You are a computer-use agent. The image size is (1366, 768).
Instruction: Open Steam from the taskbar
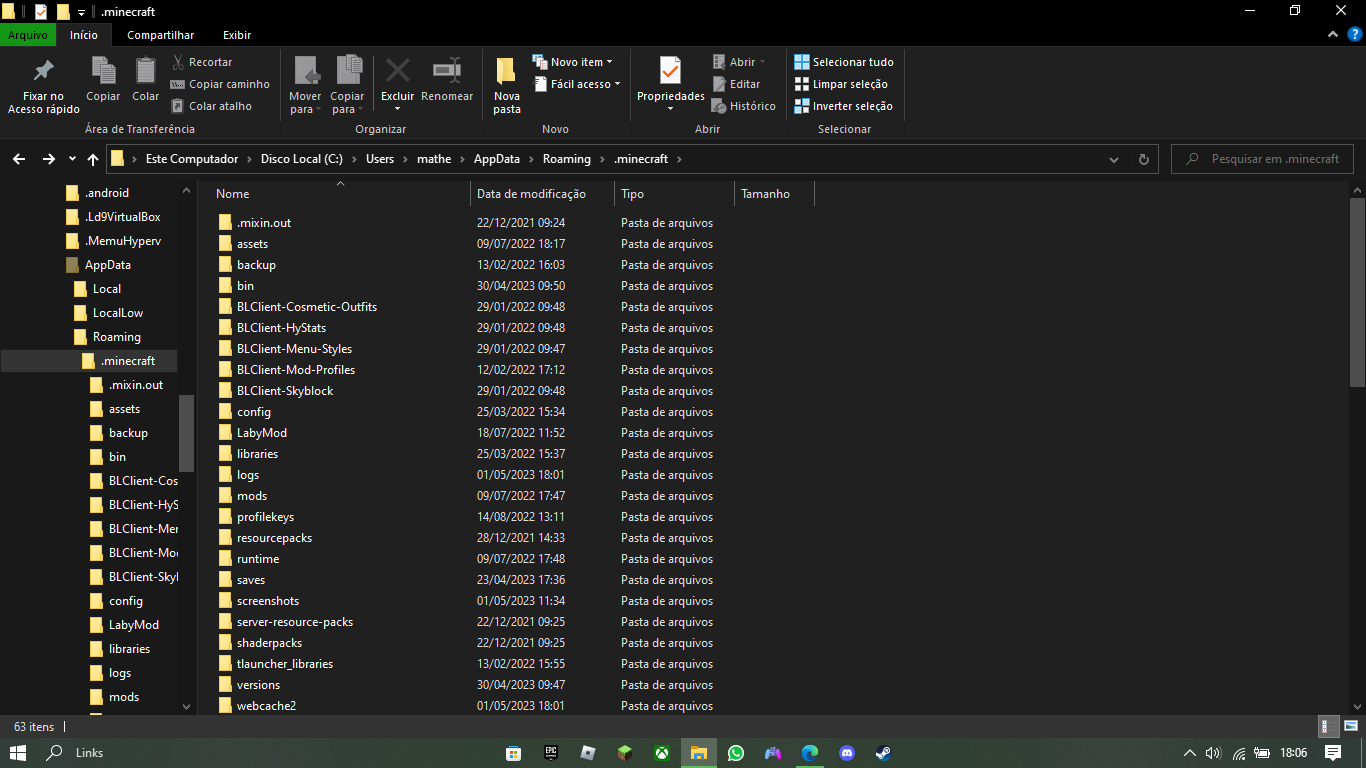883,753
